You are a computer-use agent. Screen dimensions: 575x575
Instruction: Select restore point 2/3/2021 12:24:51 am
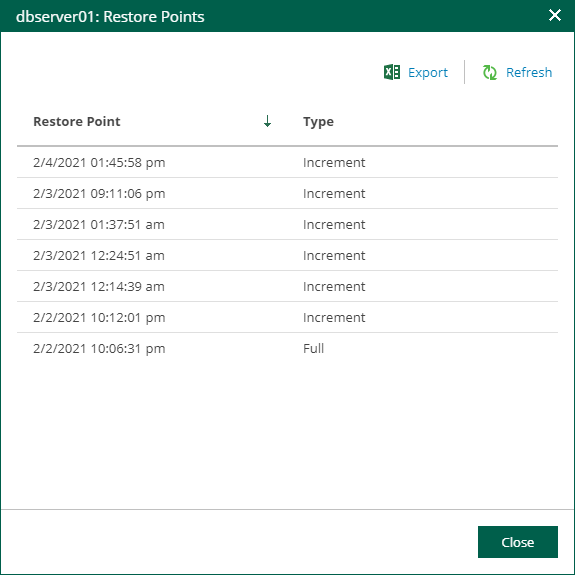(x=287, y=255)
